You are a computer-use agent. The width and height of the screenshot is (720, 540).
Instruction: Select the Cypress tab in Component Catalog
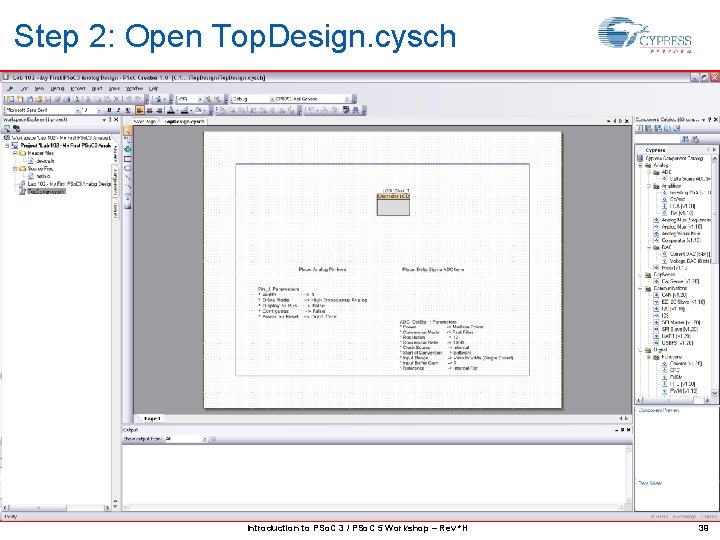pos(655,150)
